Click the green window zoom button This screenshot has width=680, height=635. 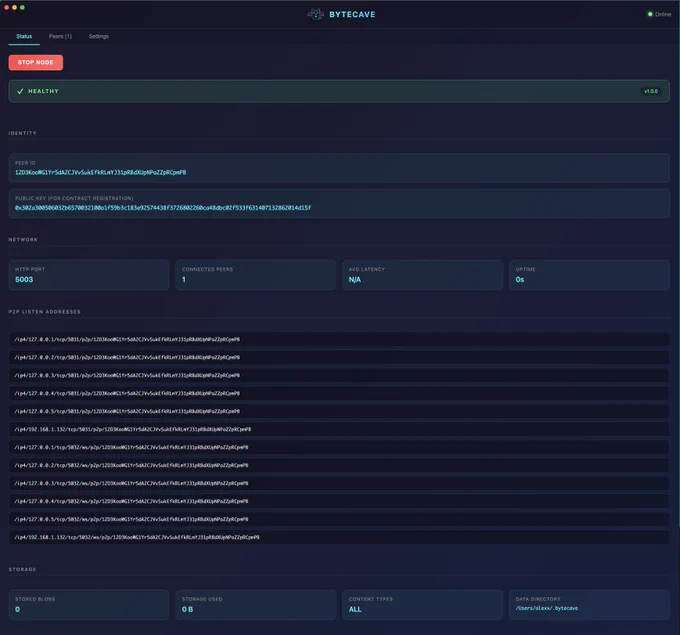click(22, 7)
